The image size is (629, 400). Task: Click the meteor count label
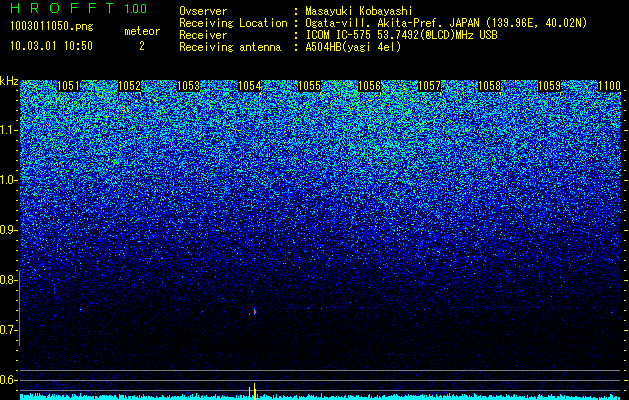click(142, 31)
